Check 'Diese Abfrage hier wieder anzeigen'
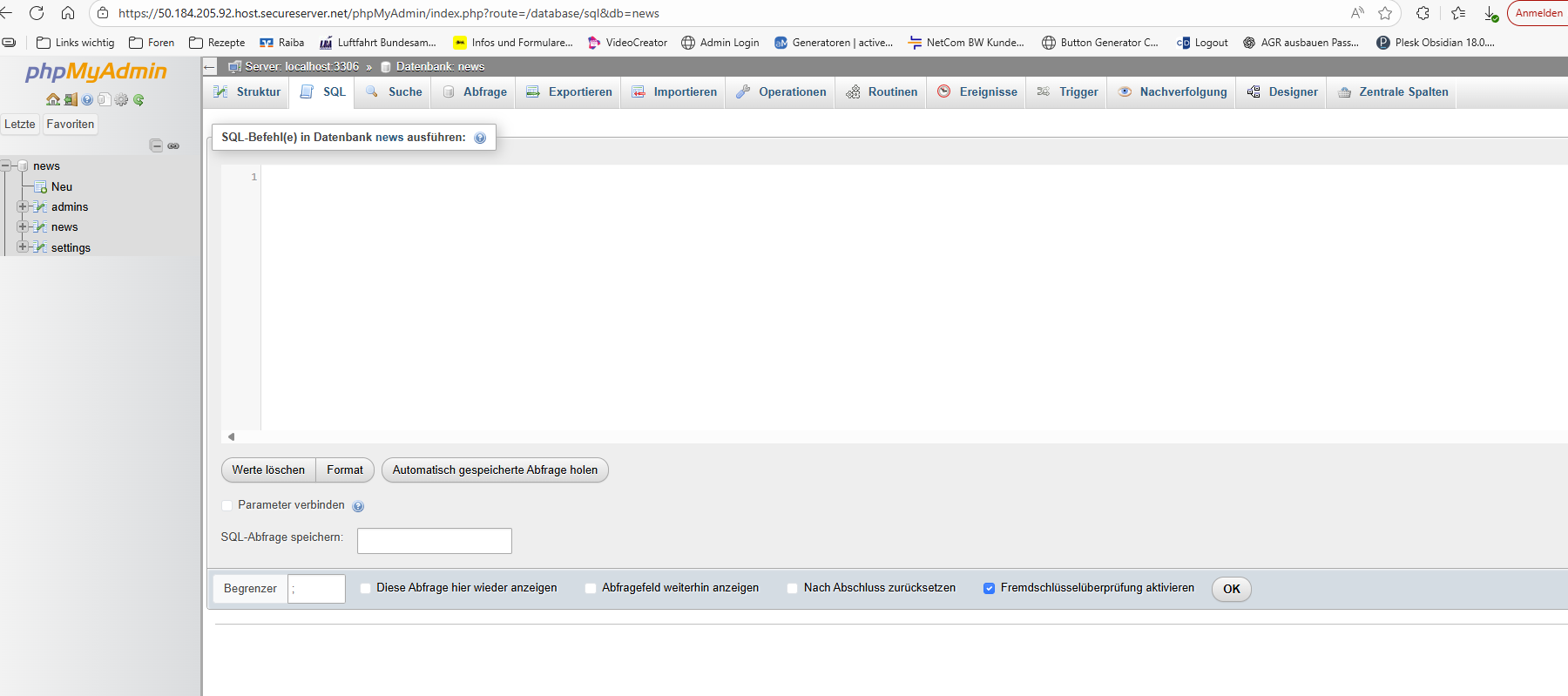The image size is (1568, 696). (366, 589)
